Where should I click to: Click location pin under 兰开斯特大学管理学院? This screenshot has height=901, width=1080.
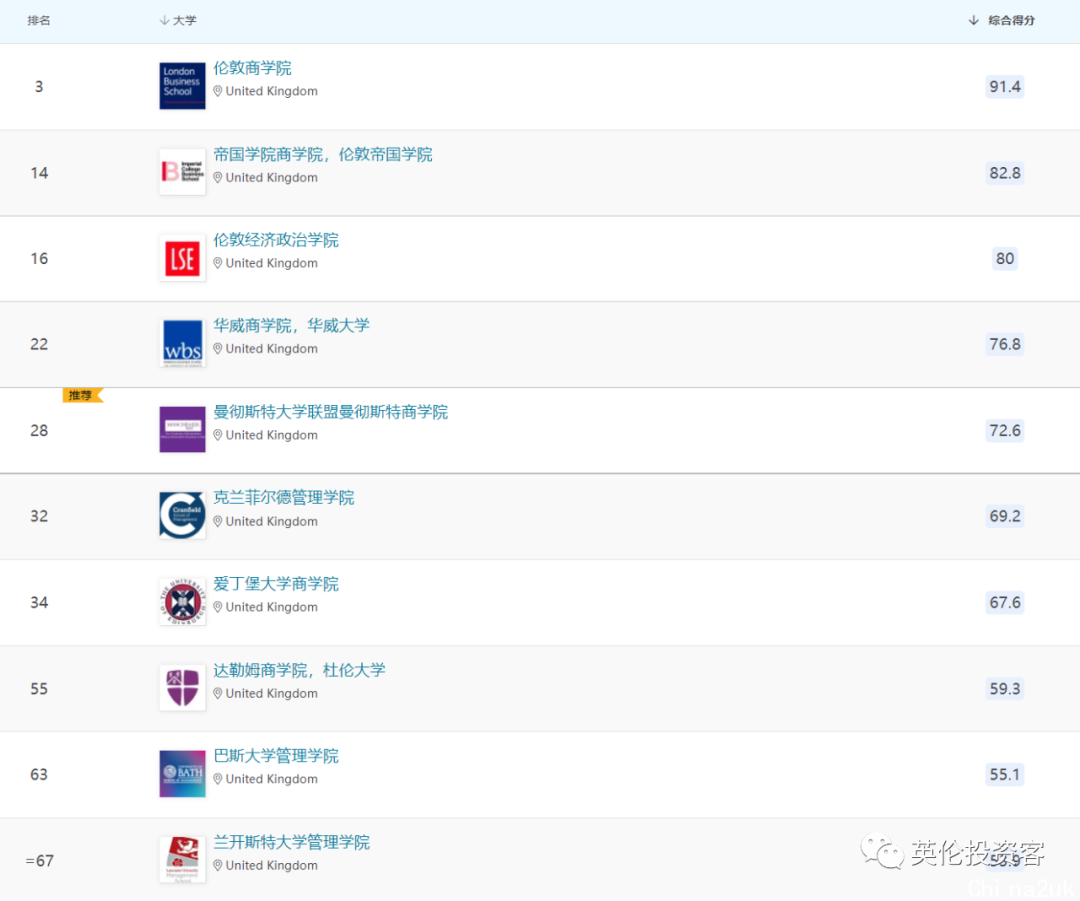pos(218,865)
